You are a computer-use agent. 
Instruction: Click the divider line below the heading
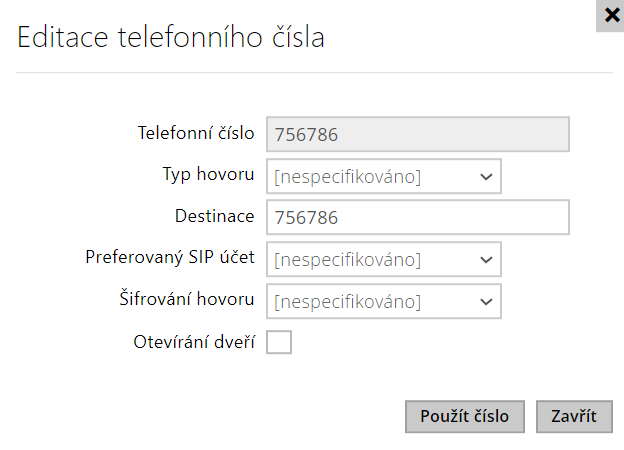coord(312,73)
